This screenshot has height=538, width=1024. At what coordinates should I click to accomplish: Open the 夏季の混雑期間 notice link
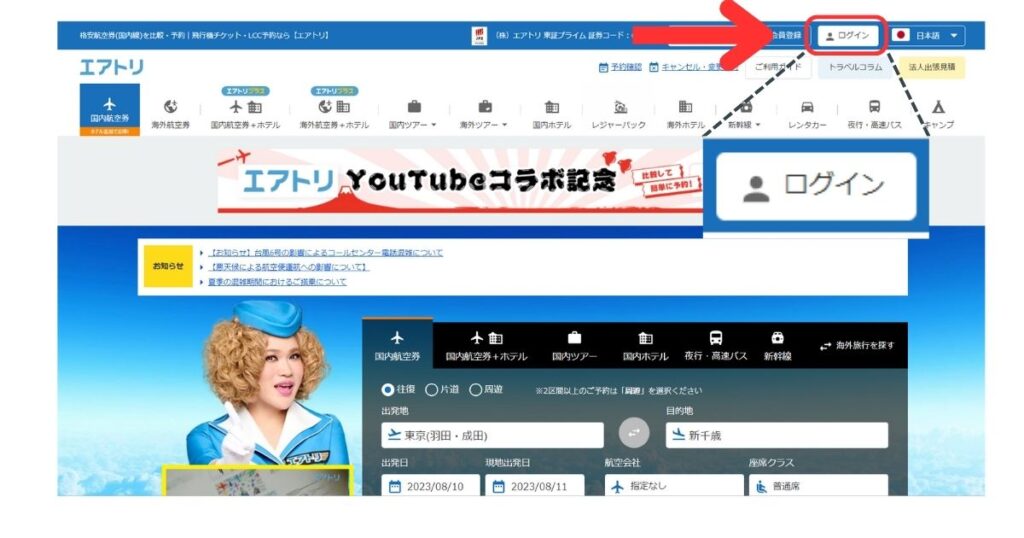[277, 282]
